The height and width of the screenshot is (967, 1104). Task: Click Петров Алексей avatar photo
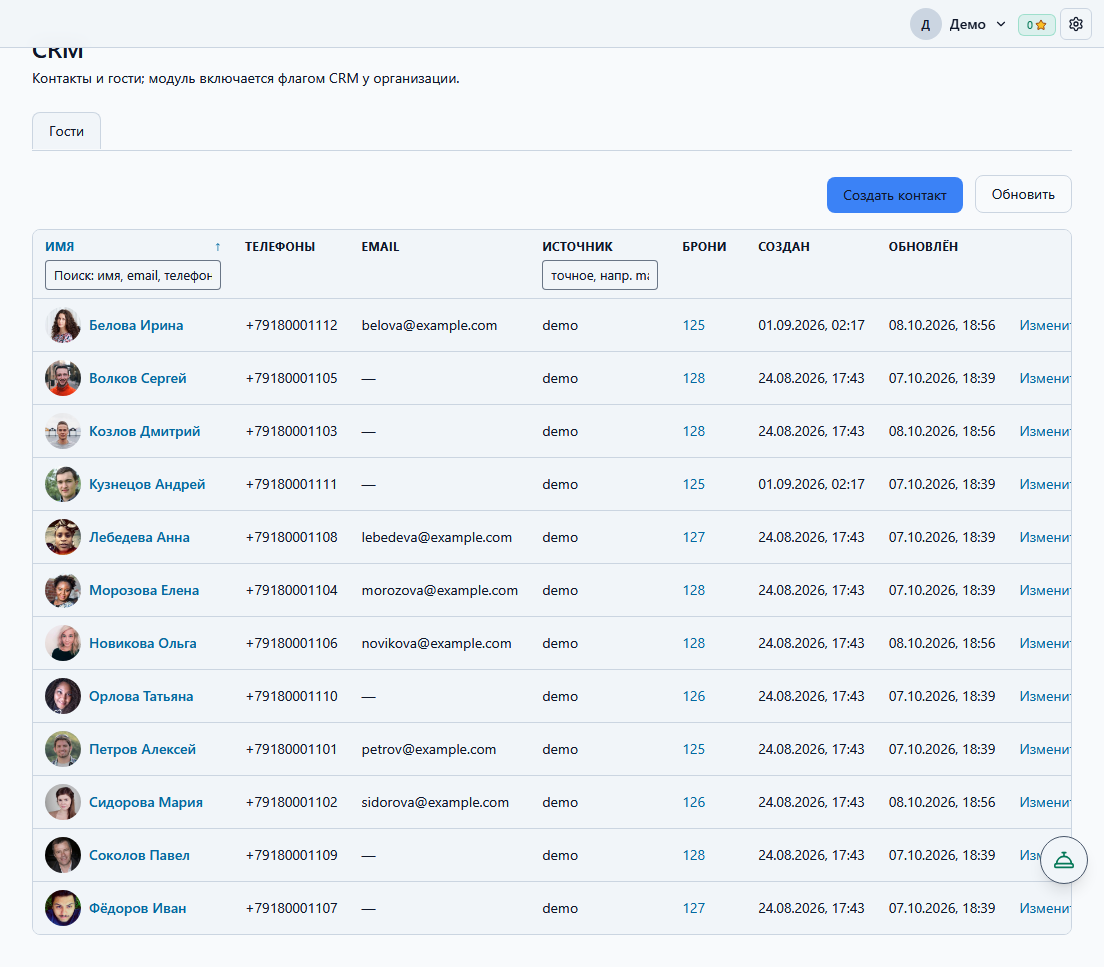click(63, 749)
